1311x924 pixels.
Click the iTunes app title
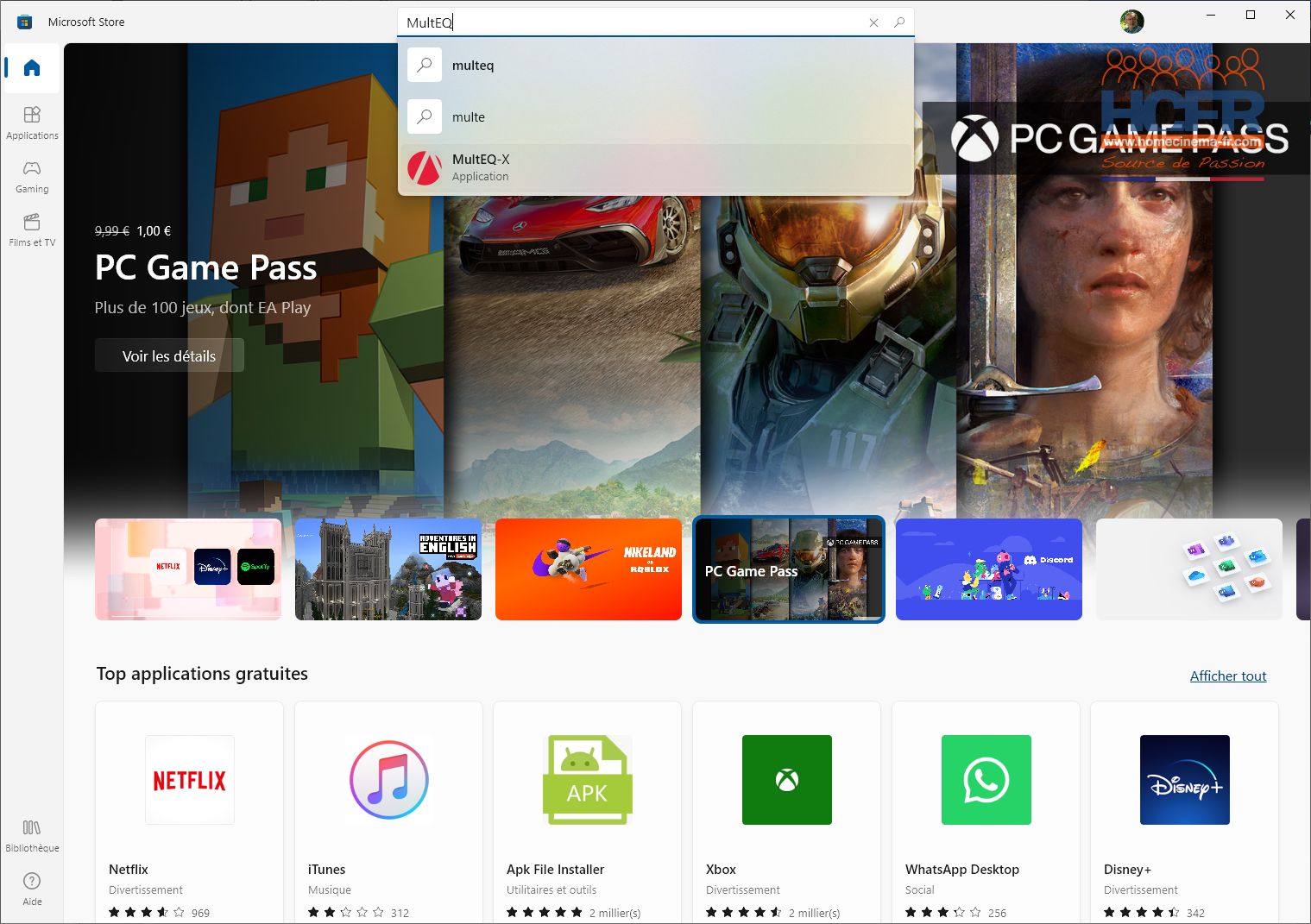[x=326, y=869]
